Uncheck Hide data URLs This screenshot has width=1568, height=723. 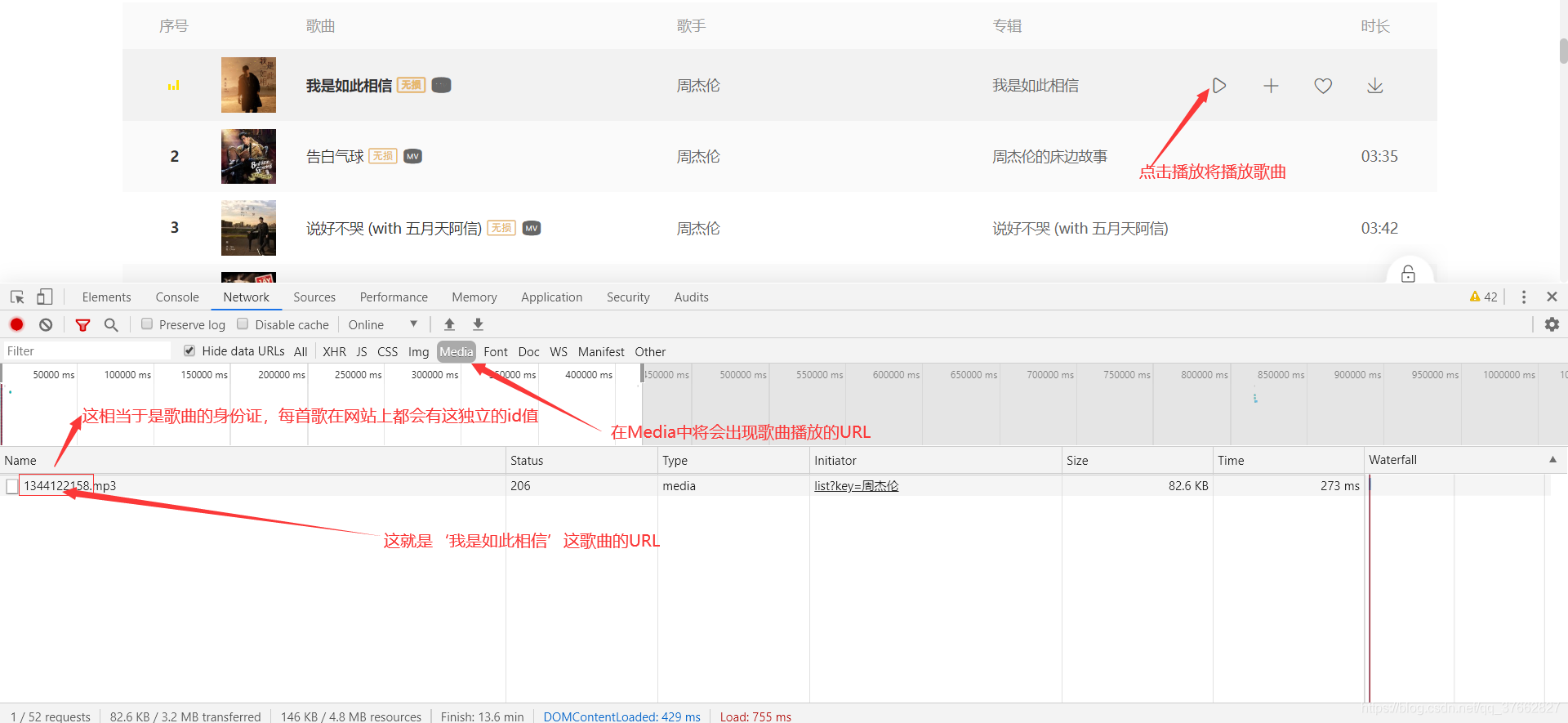tap(189, 350)
